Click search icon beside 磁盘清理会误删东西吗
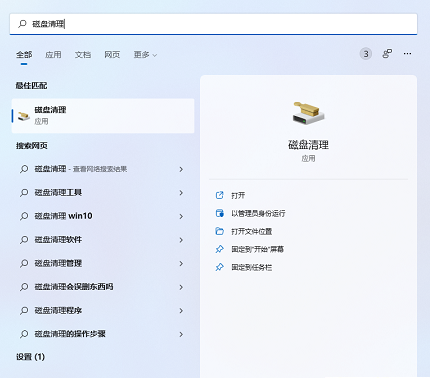The image size is (430, 378). [24, 287]
